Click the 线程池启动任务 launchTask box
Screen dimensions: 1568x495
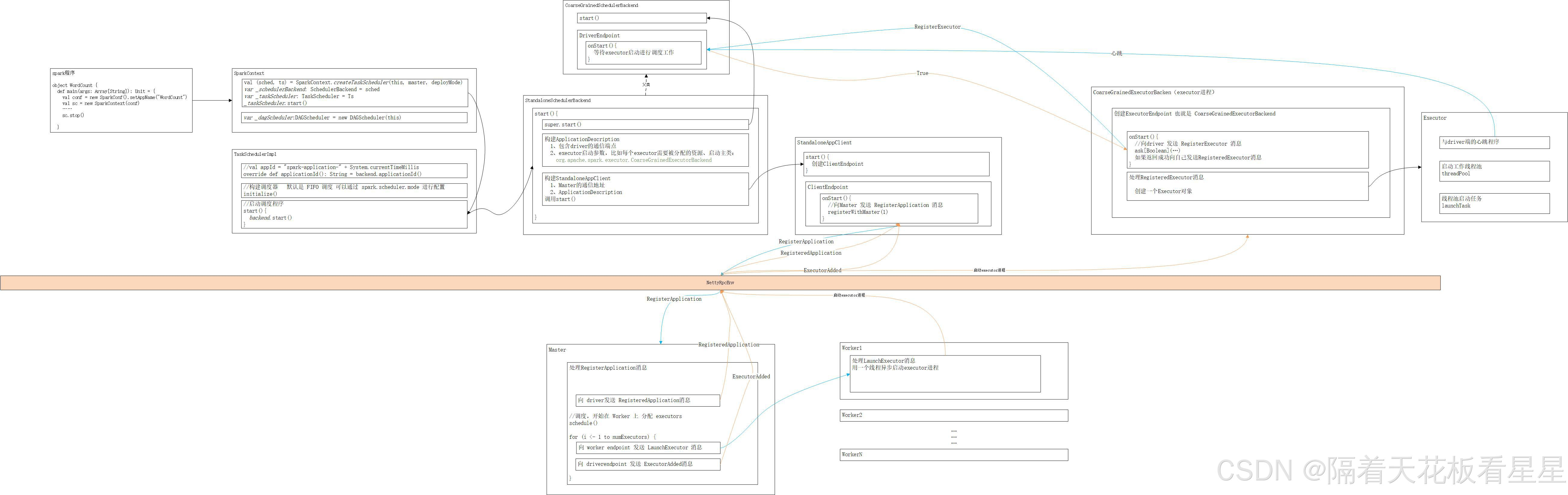[x=1494, y=203]
